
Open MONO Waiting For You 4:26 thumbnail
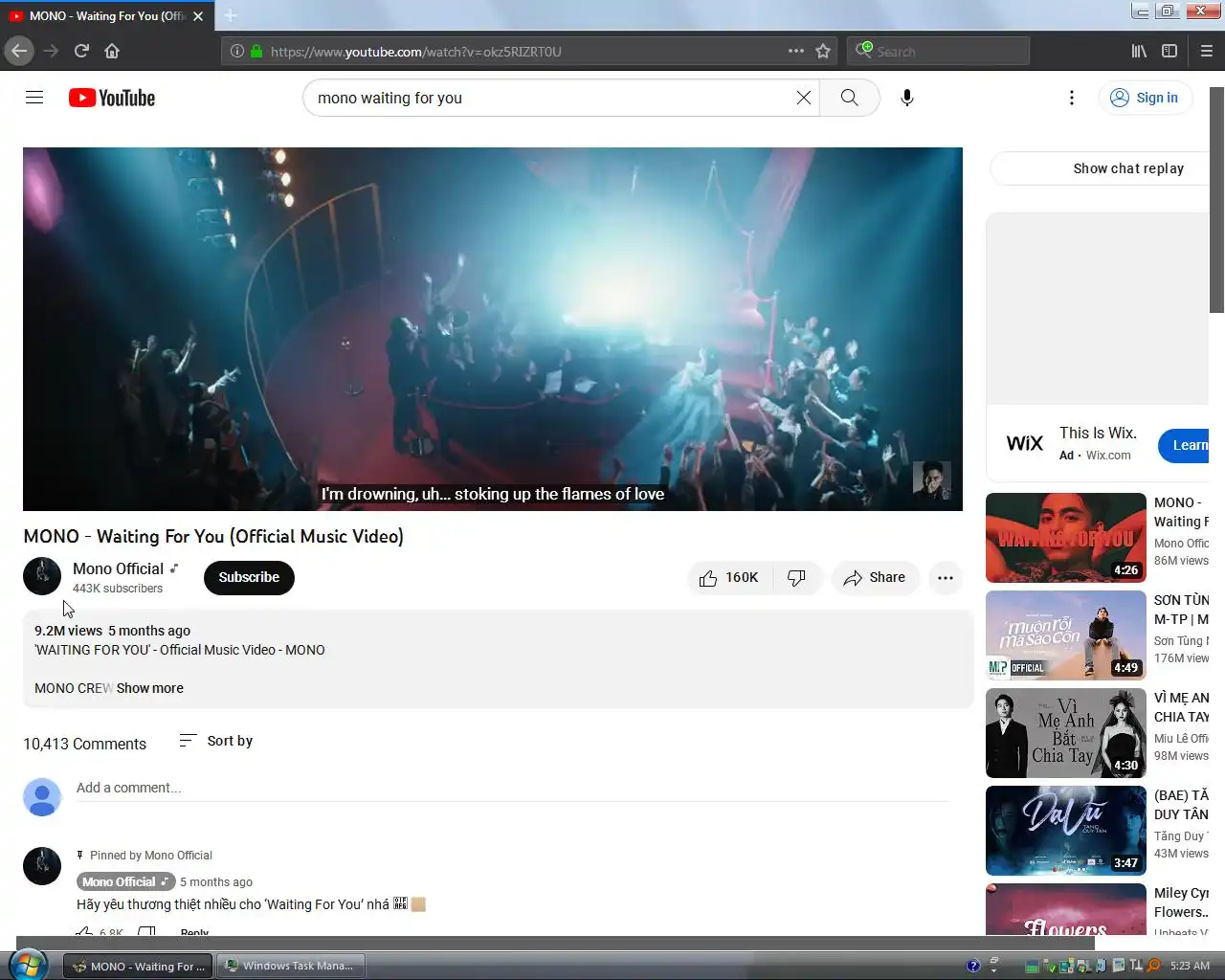point(1066,538)
